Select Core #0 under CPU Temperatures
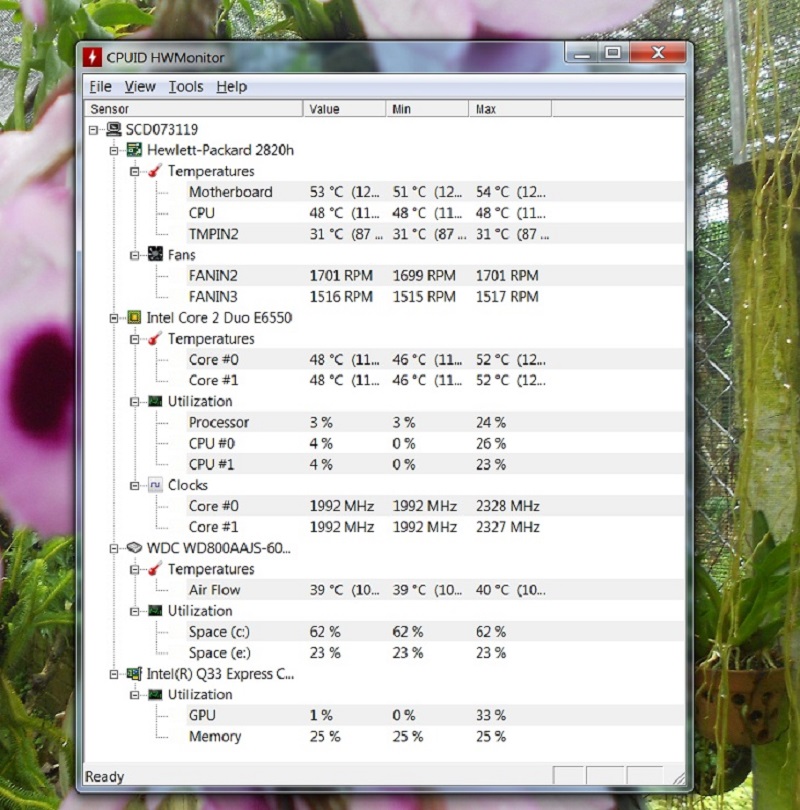This screenshot has height=810, width=800. click(435, 359)
